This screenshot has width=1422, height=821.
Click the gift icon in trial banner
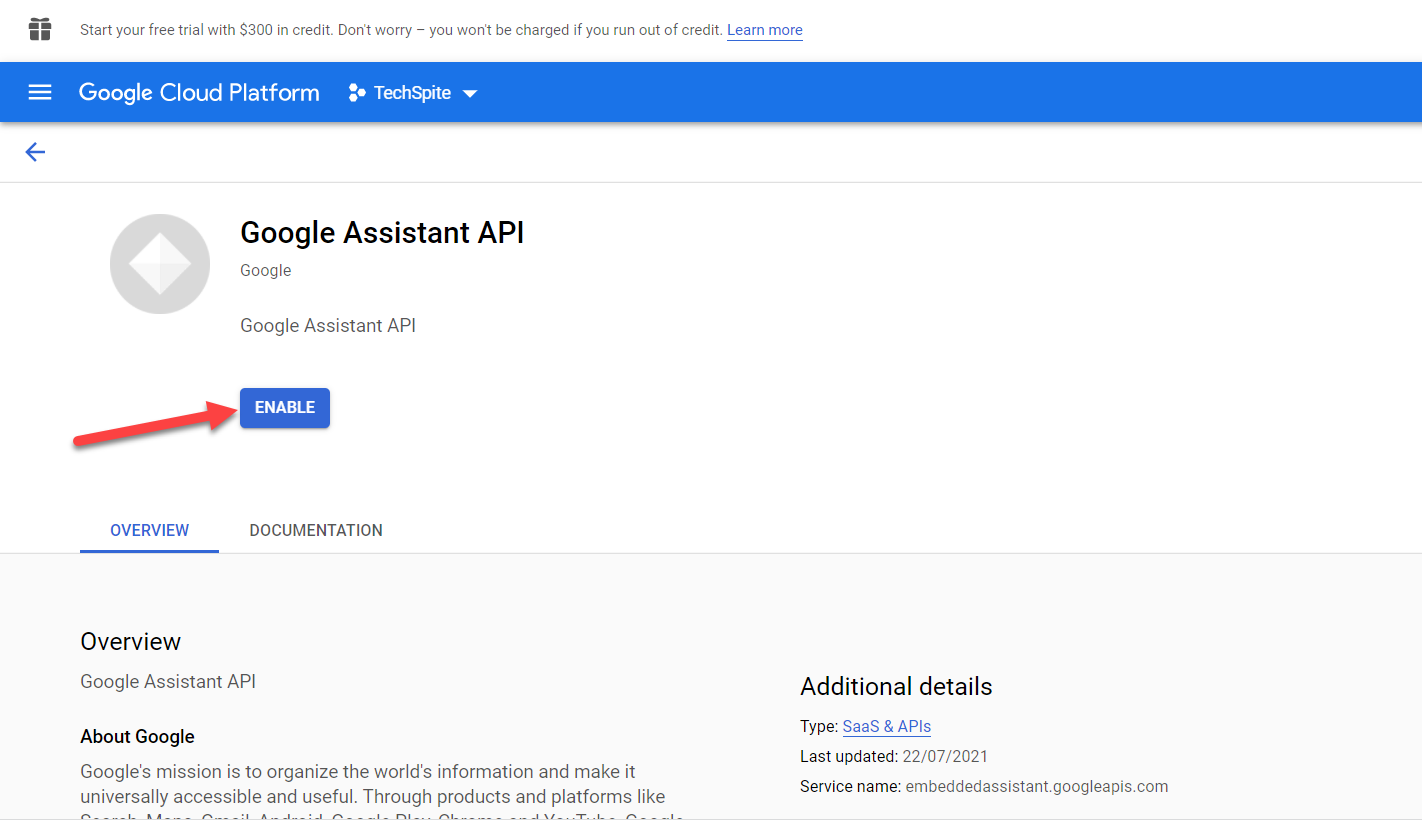pos(40,29)
